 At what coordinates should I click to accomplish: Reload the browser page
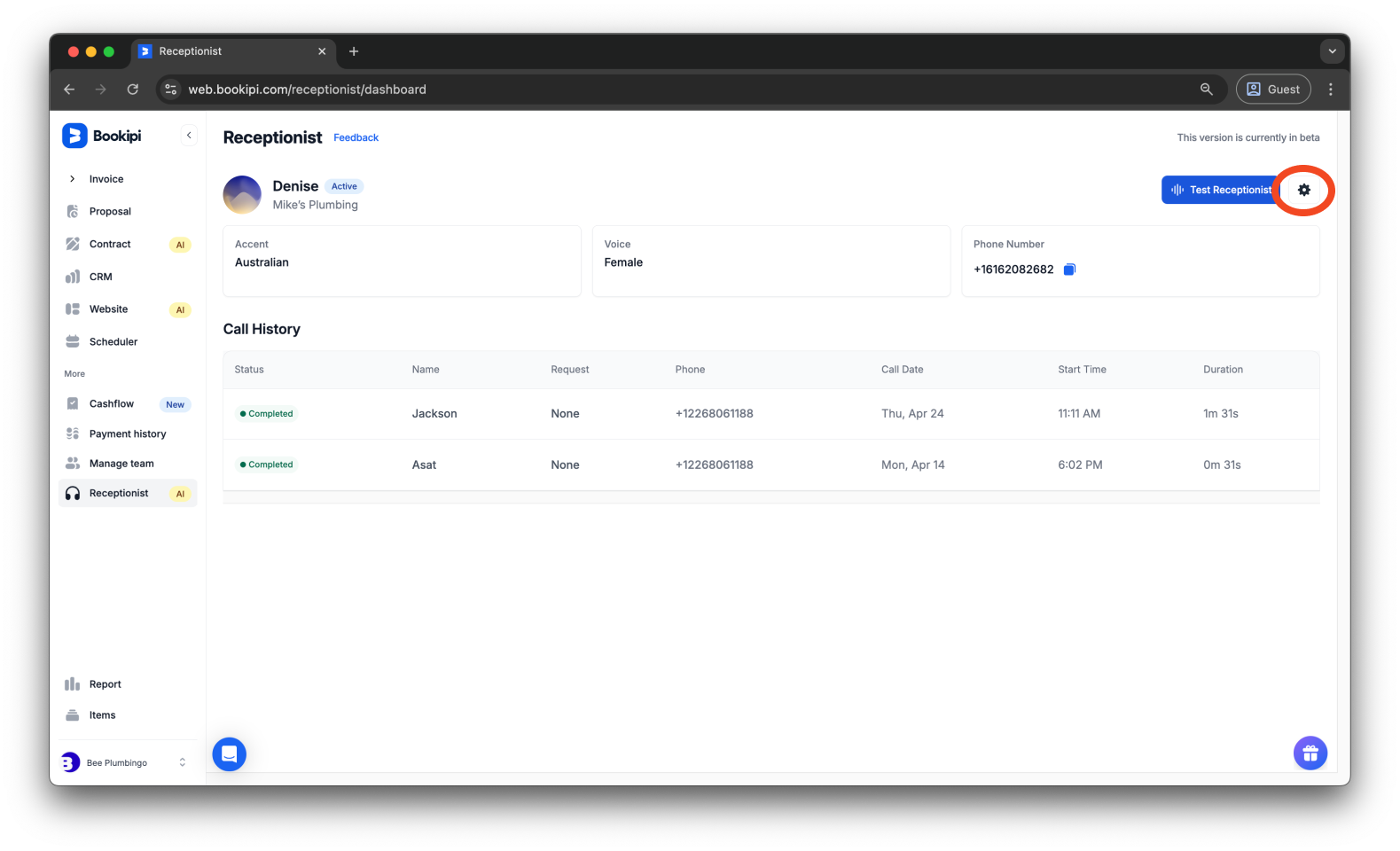coord(132,90)
